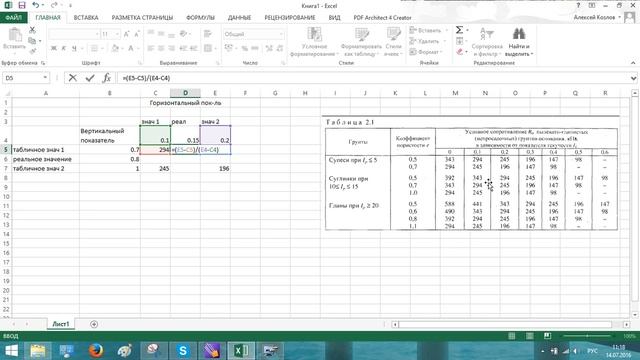640x360 pixels.
Task: Switch to the ДАННЫЕ tab
Action: [x=239, y=18]
